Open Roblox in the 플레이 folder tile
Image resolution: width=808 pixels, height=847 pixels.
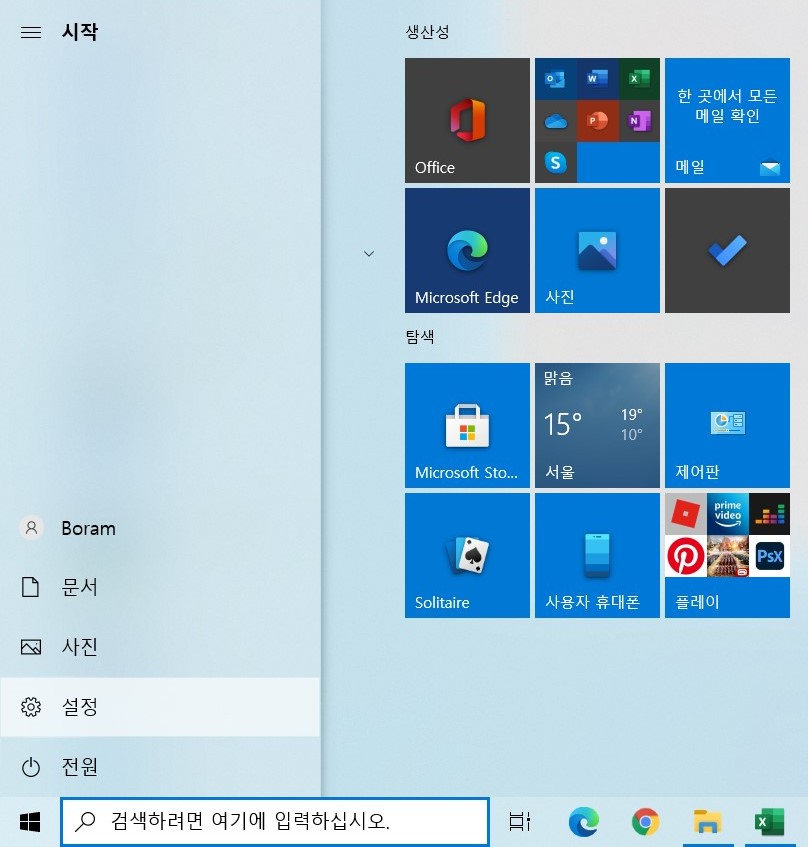click(685, 514)
